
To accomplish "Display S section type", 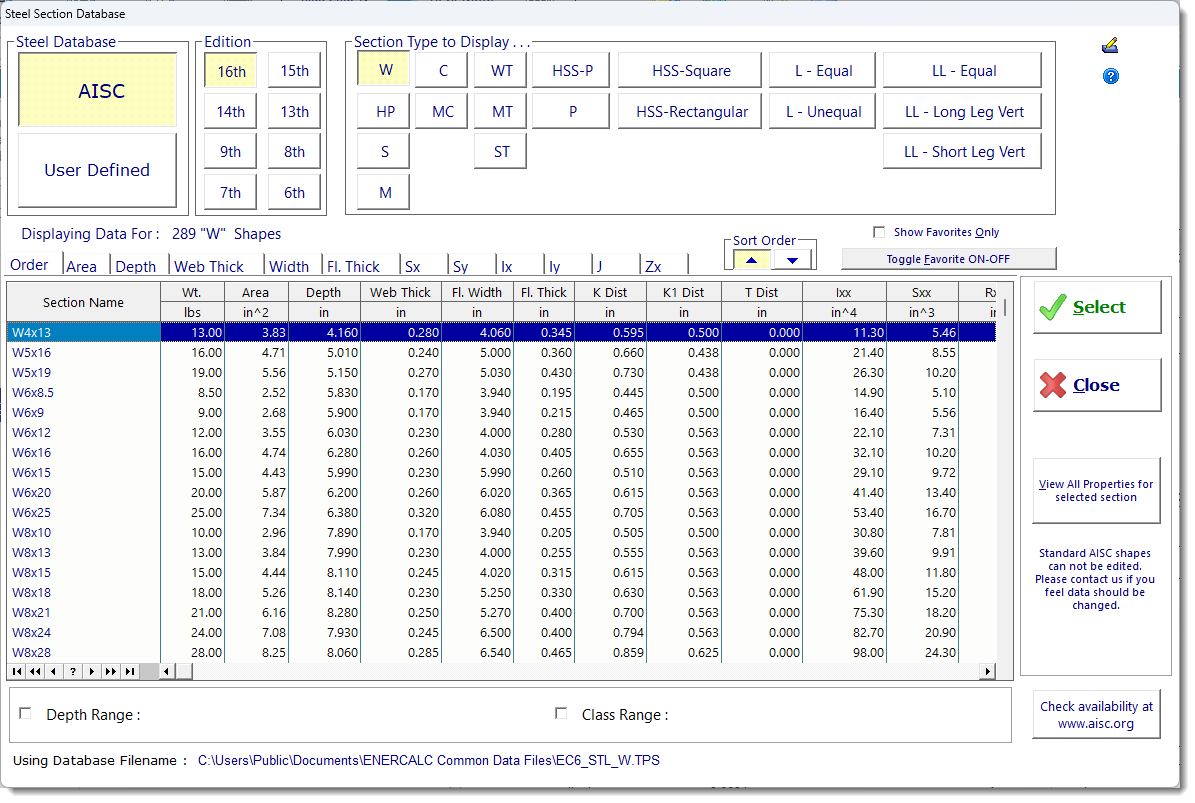I will tap(384, 152).
